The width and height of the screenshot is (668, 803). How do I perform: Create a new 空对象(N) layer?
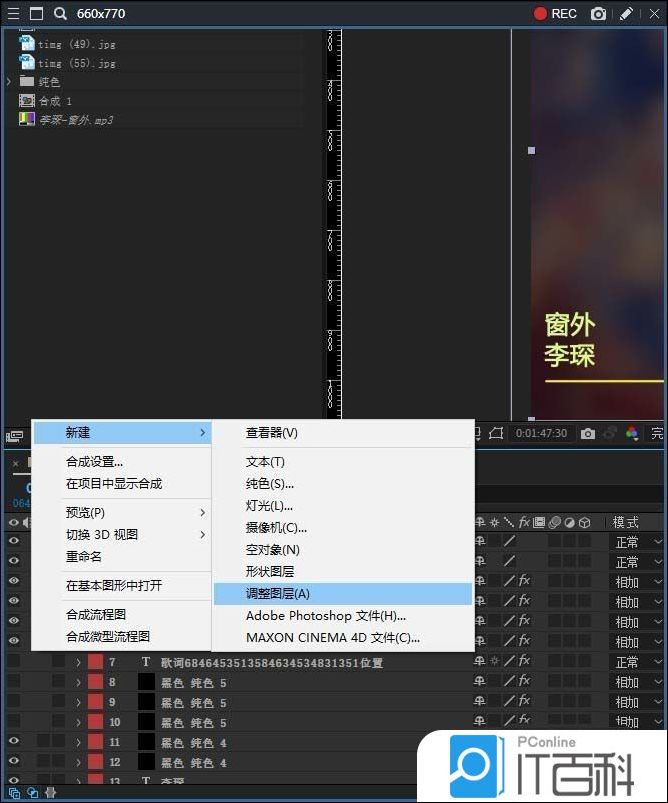pos(273,550)
